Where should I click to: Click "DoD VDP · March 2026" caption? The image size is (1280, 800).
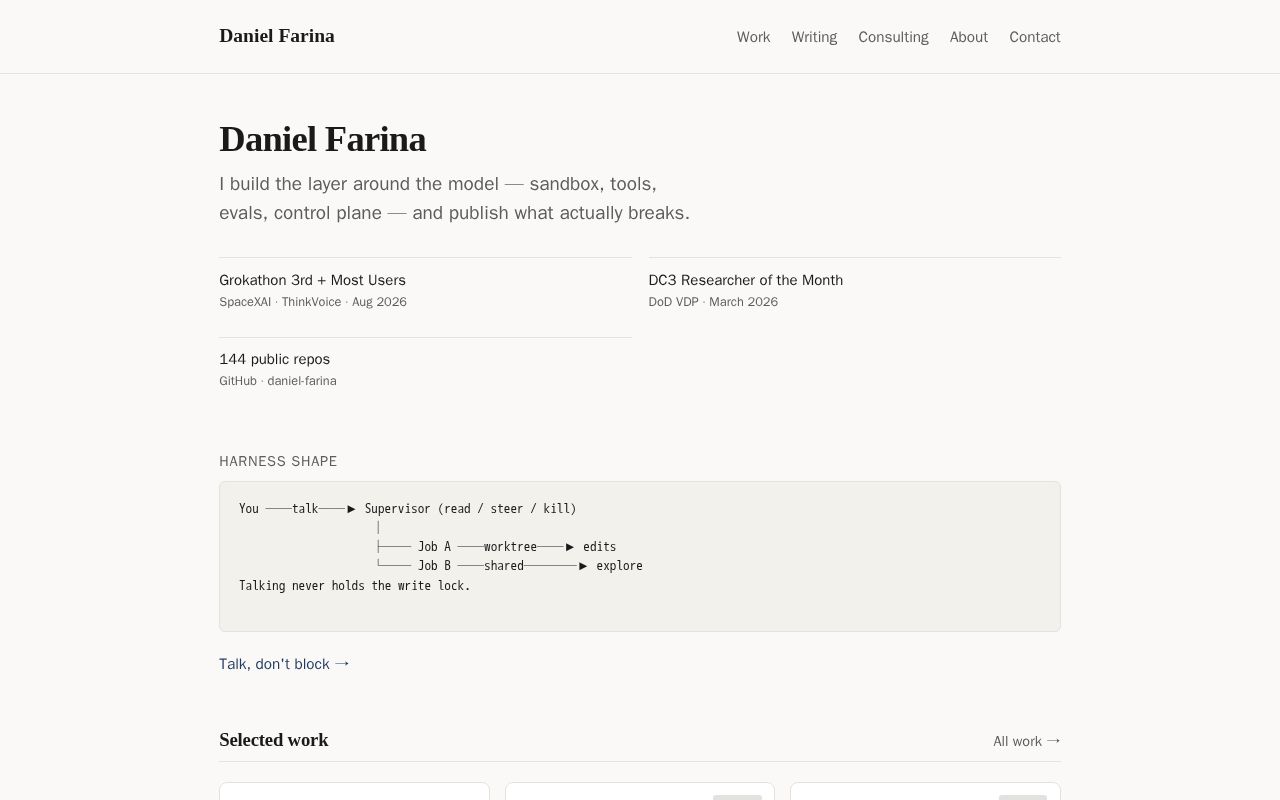coord(713,302)
